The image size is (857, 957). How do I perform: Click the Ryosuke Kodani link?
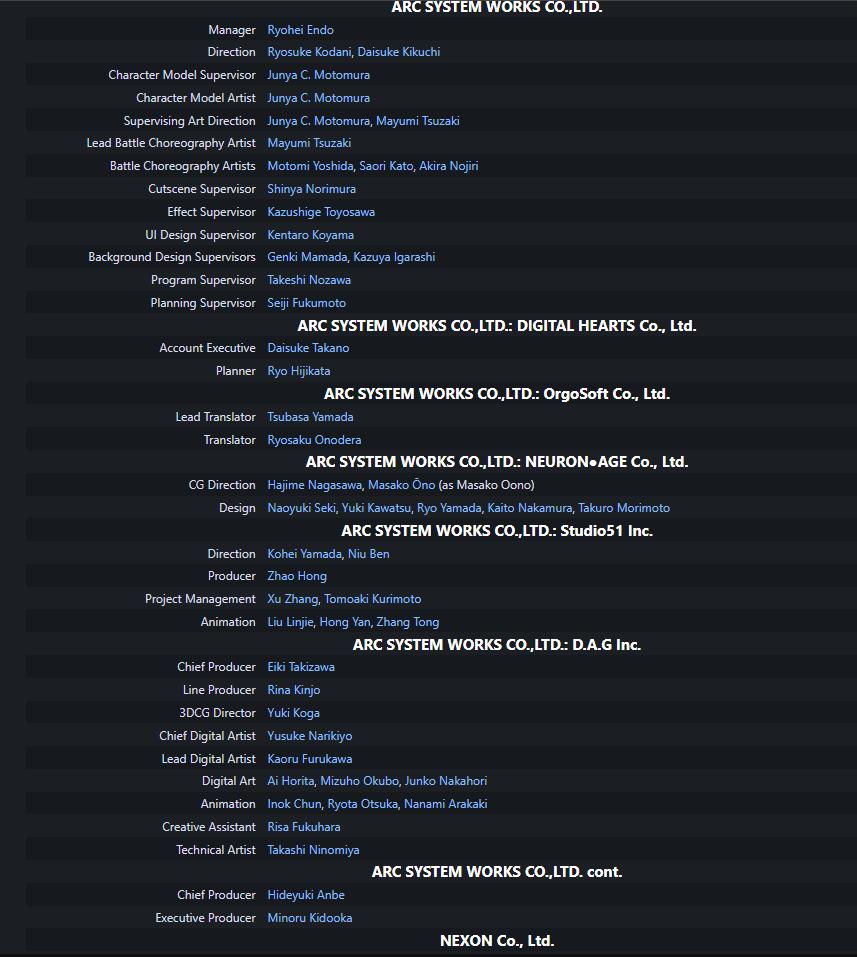[x=309, y=52]
